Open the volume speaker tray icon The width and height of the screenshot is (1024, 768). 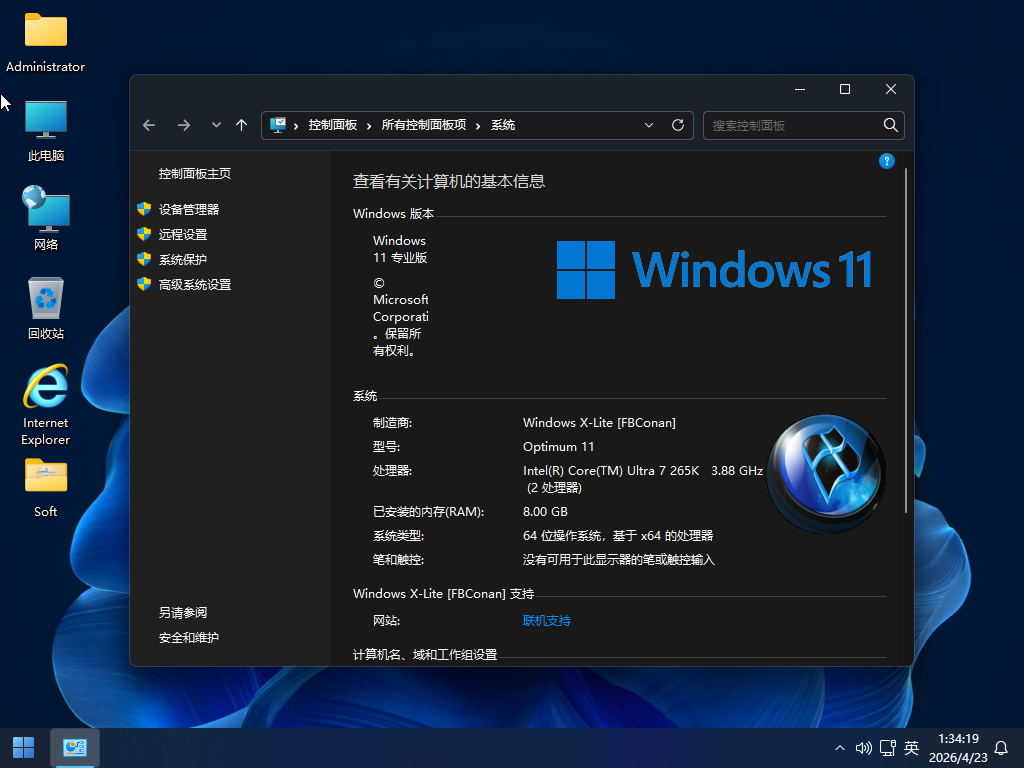click(x=863, y=748)
